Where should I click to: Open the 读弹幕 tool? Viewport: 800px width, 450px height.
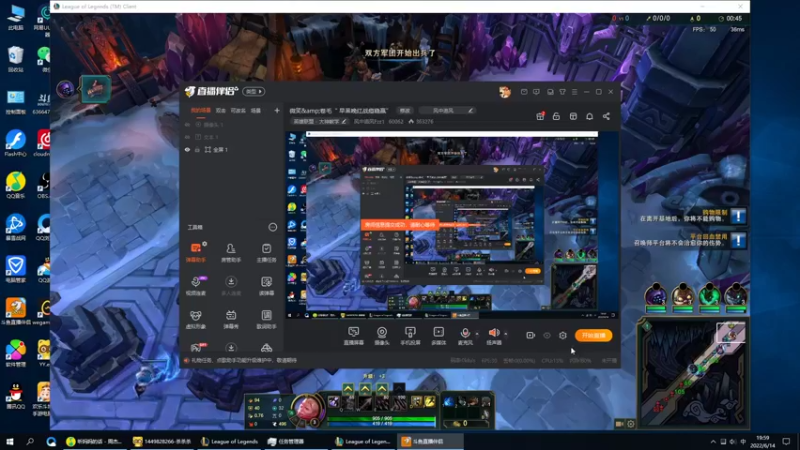(x=266, y=286)
